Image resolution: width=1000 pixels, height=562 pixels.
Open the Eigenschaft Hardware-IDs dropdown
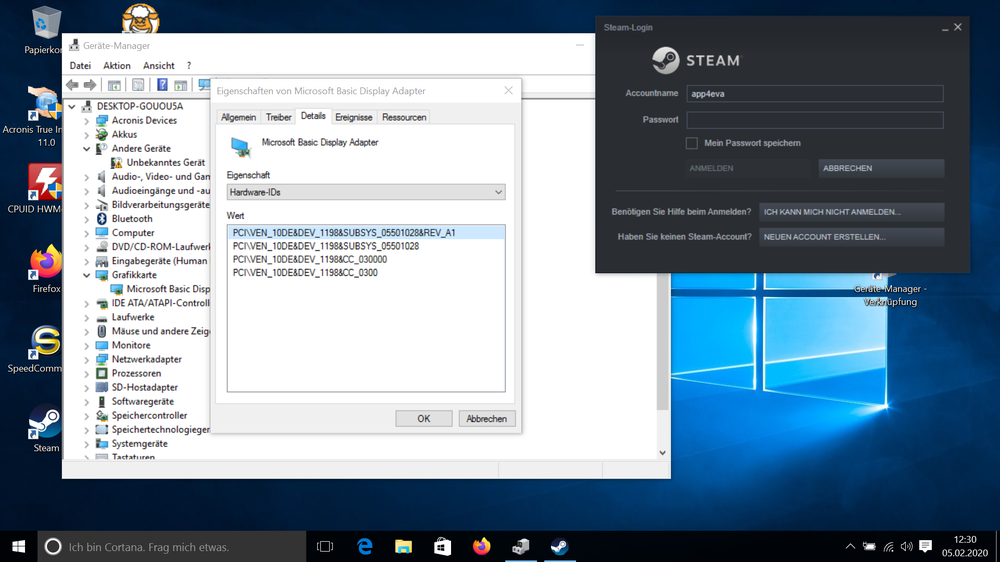[366, 192]
